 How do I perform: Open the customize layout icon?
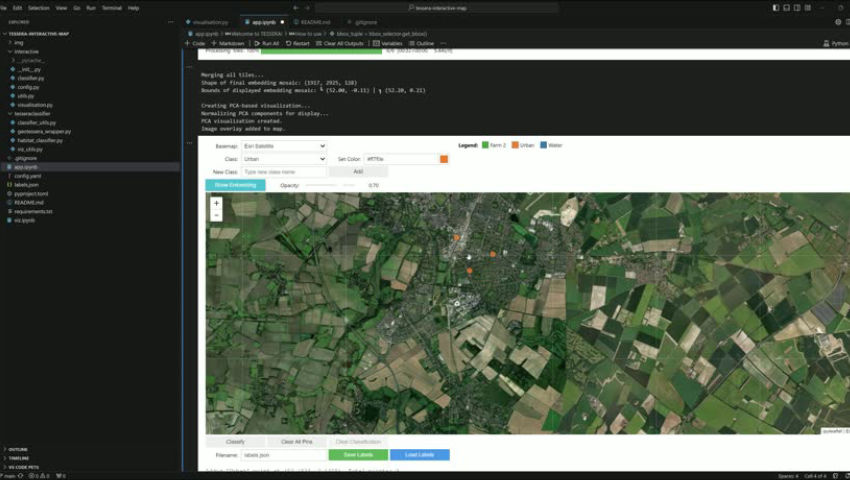point(808,8)
